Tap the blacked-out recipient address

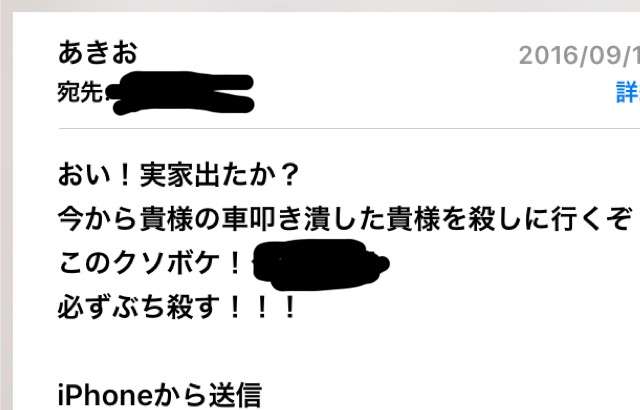click(x=180, y=93)
